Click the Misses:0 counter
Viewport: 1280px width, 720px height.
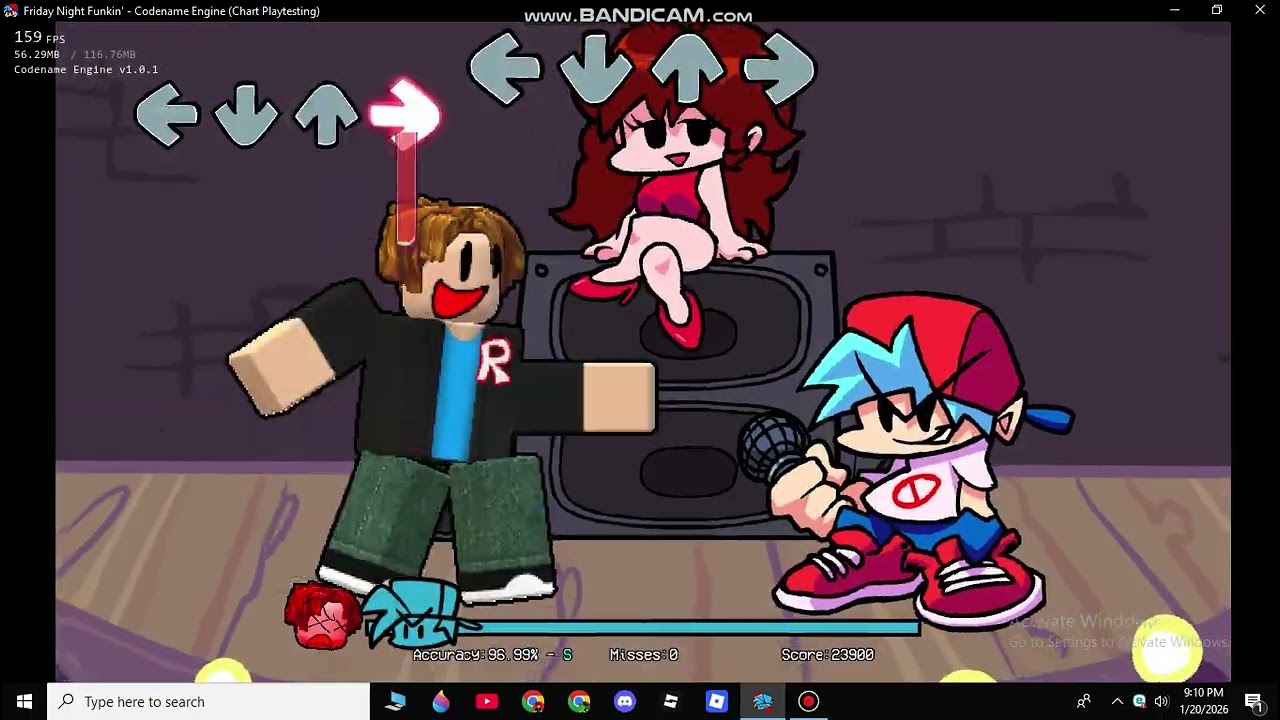644,655
